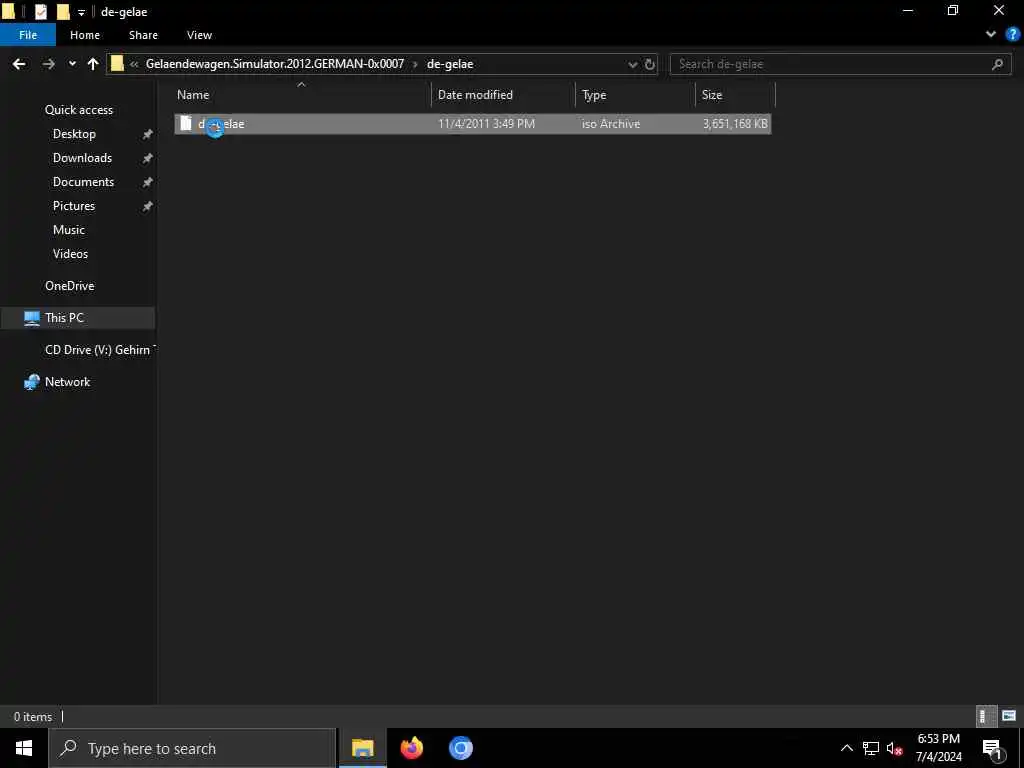Show hidden system tray icons
Image resolution: width=1024 pixels, height=768 pixels.
[x=846, y=748]
